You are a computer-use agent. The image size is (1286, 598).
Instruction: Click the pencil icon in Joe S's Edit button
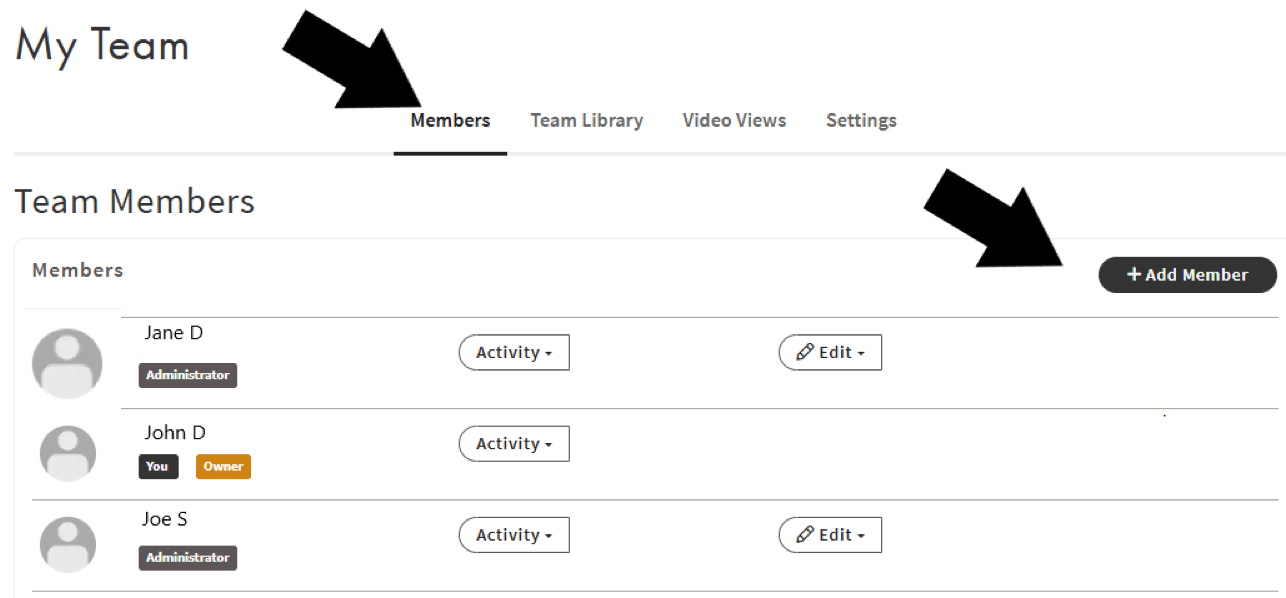[805, 535]
